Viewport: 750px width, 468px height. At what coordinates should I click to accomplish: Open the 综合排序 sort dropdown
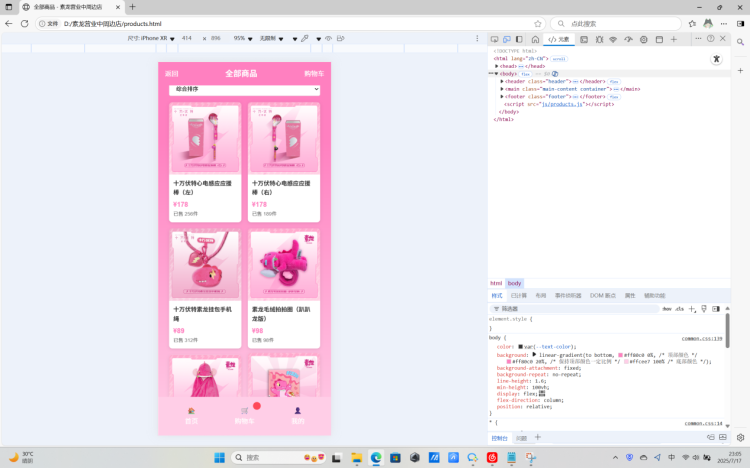[244, 89]
